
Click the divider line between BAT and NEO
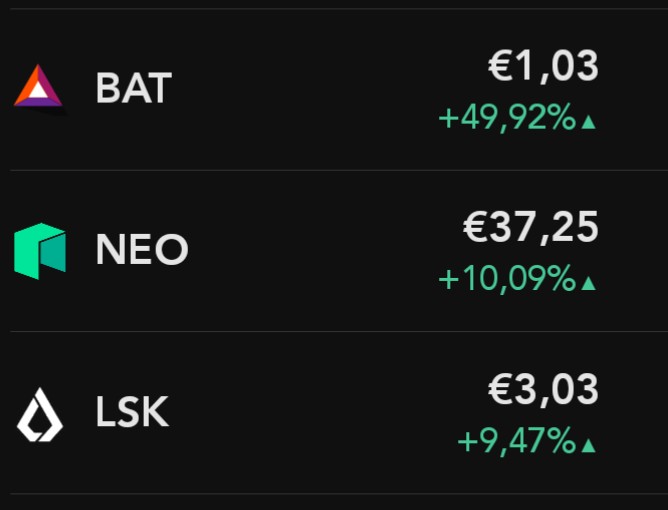point(334,170)
